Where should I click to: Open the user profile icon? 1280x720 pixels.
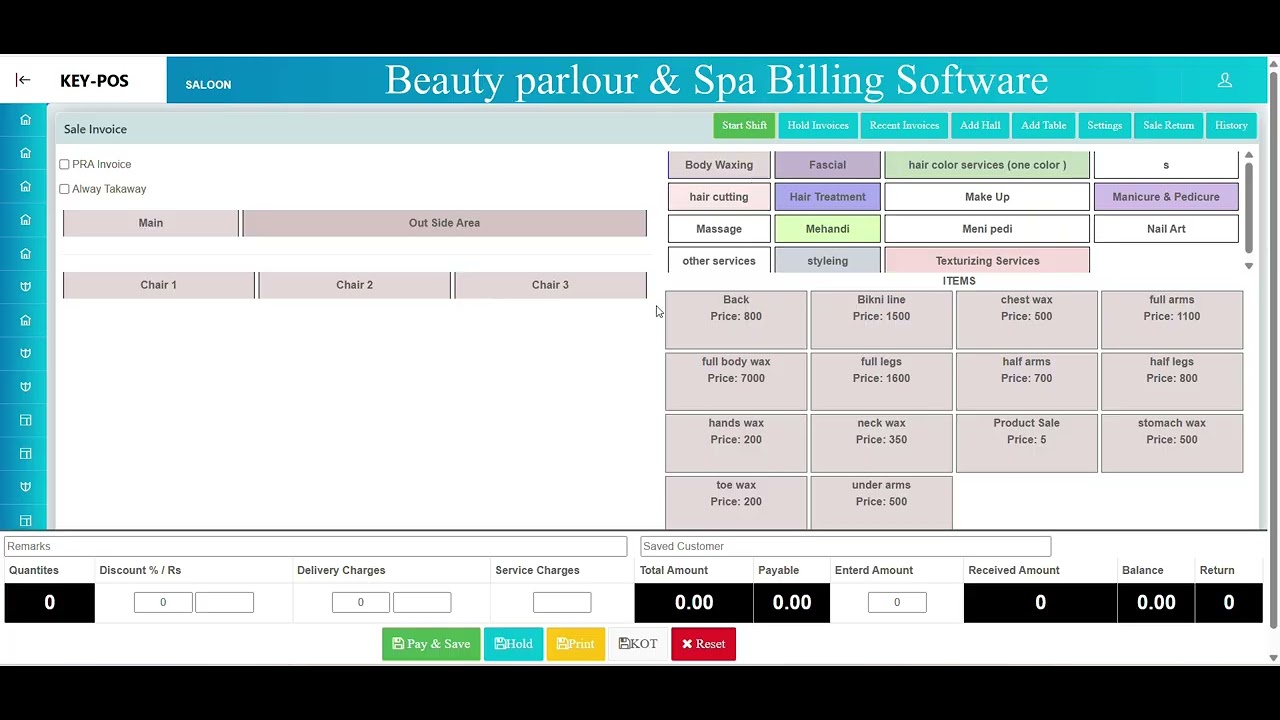pyautogui.click(x=1224, y=80)
